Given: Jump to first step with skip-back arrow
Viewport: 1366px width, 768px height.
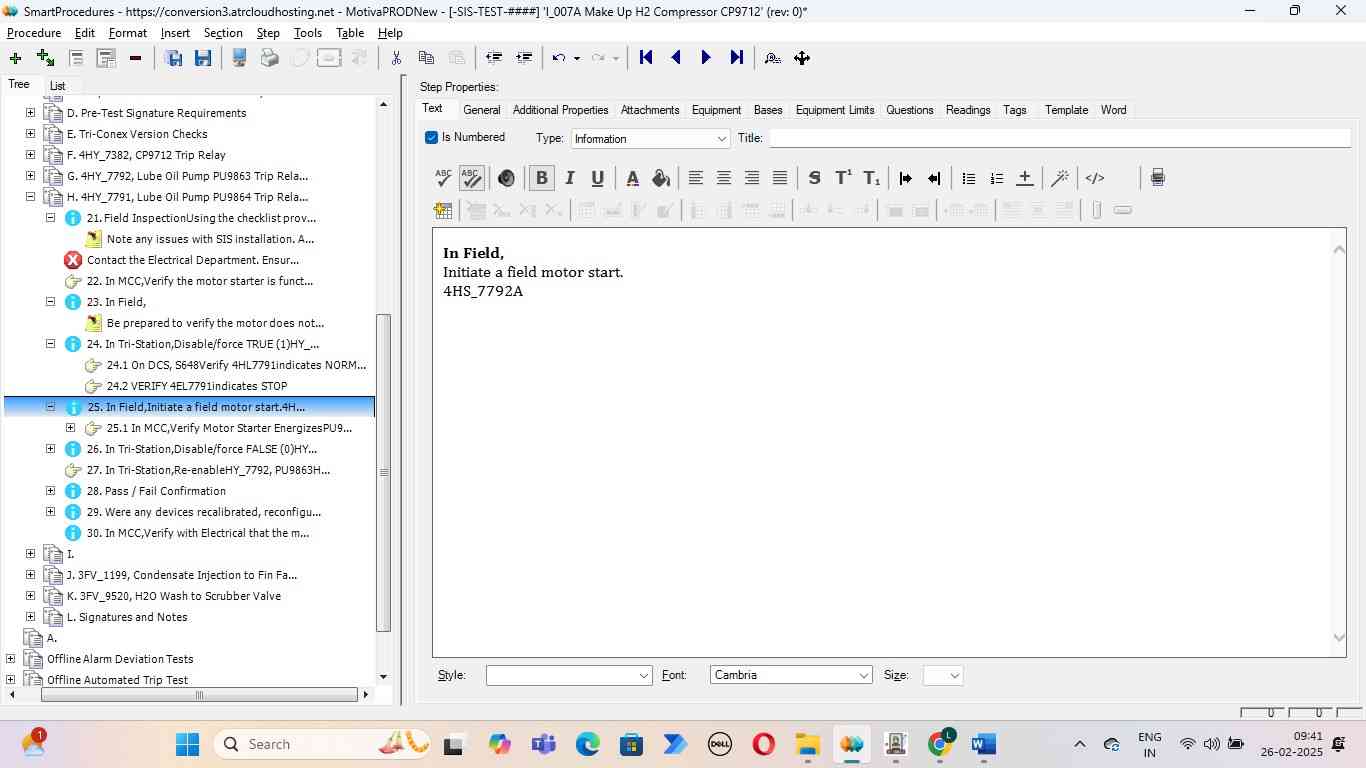Looking at the screenshot, I should click(x=646, y=58).
